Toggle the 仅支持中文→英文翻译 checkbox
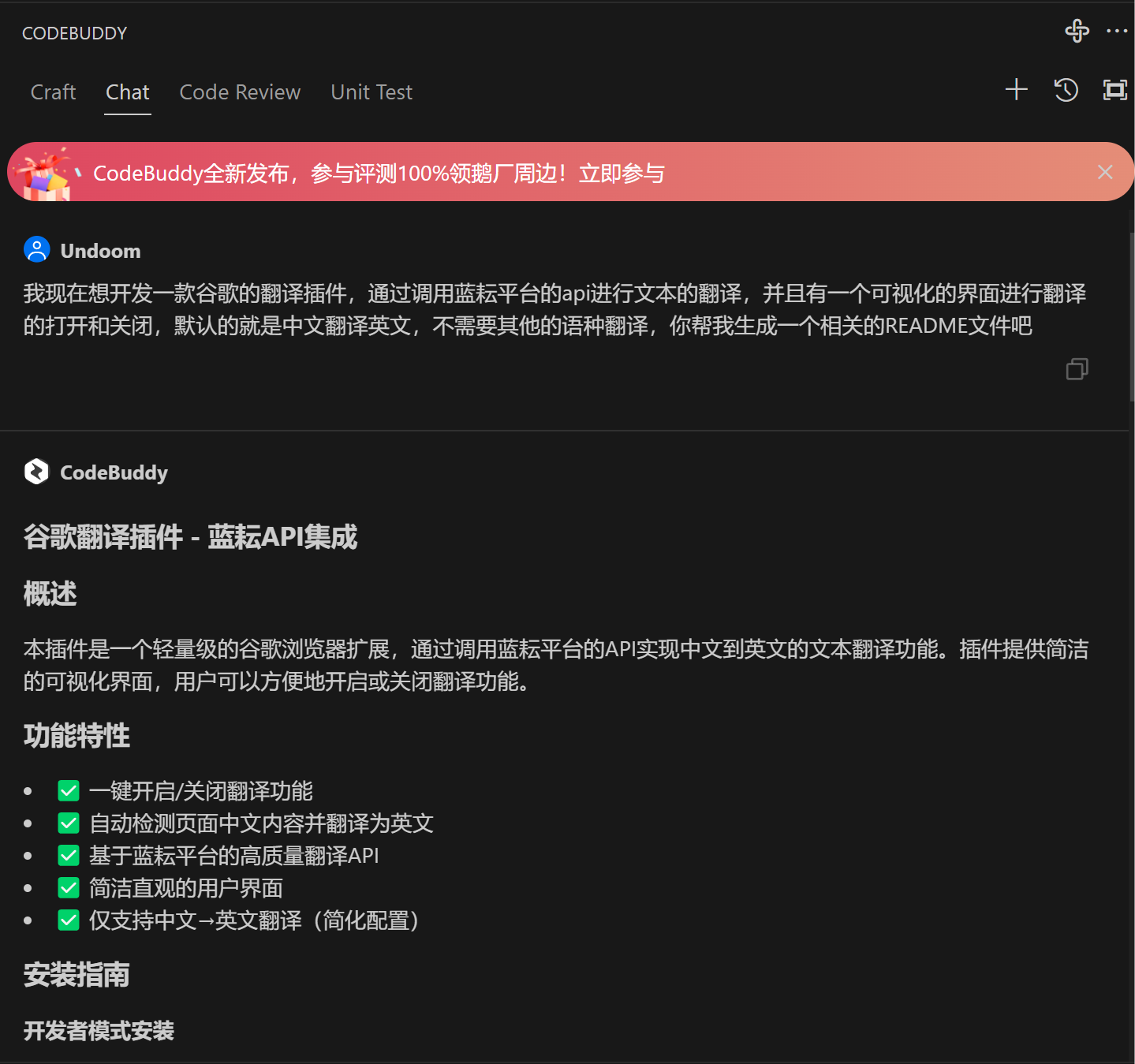 (69, 920)
